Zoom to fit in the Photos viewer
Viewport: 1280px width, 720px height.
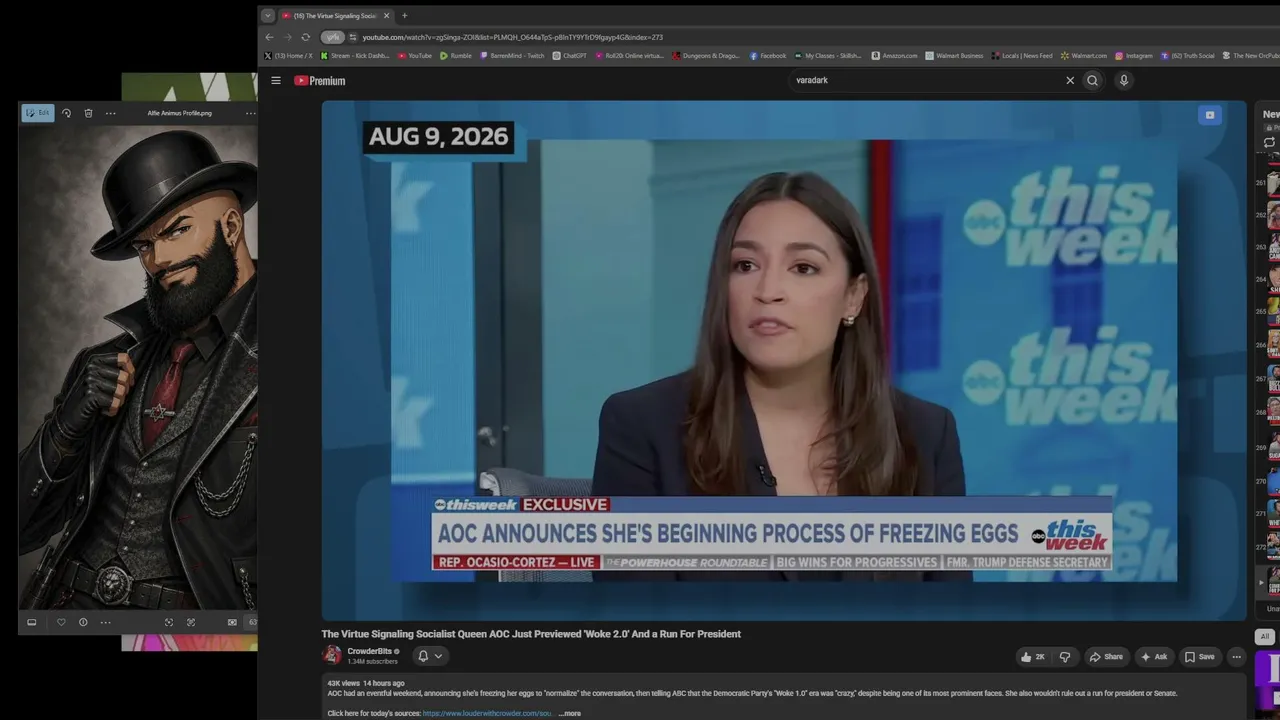point(191,622)
